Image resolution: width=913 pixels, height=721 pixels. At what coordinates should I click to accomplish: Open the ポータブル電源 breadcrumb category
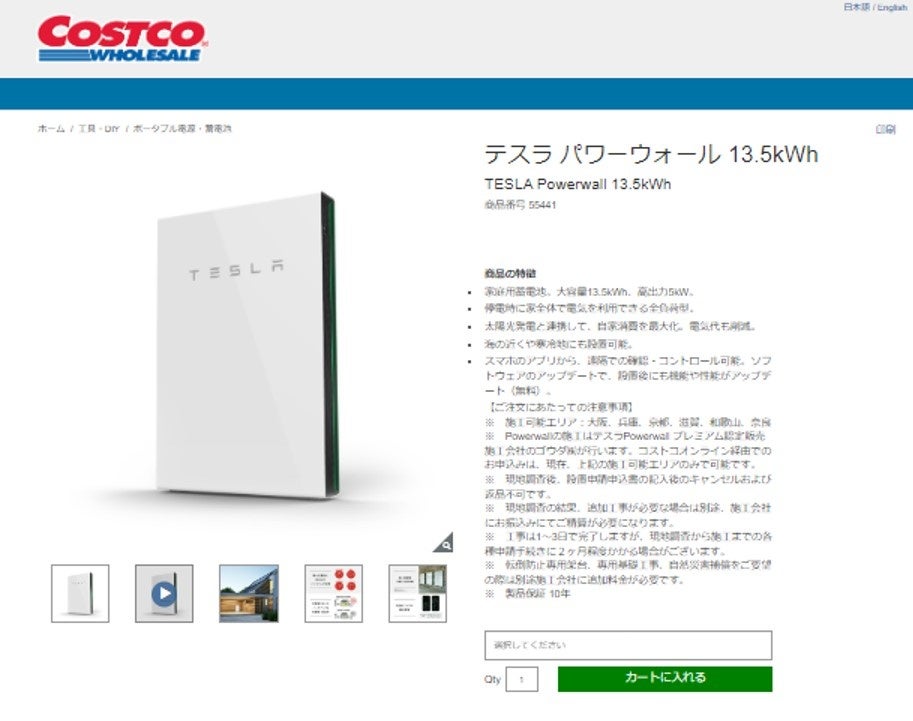click(182, 128)
